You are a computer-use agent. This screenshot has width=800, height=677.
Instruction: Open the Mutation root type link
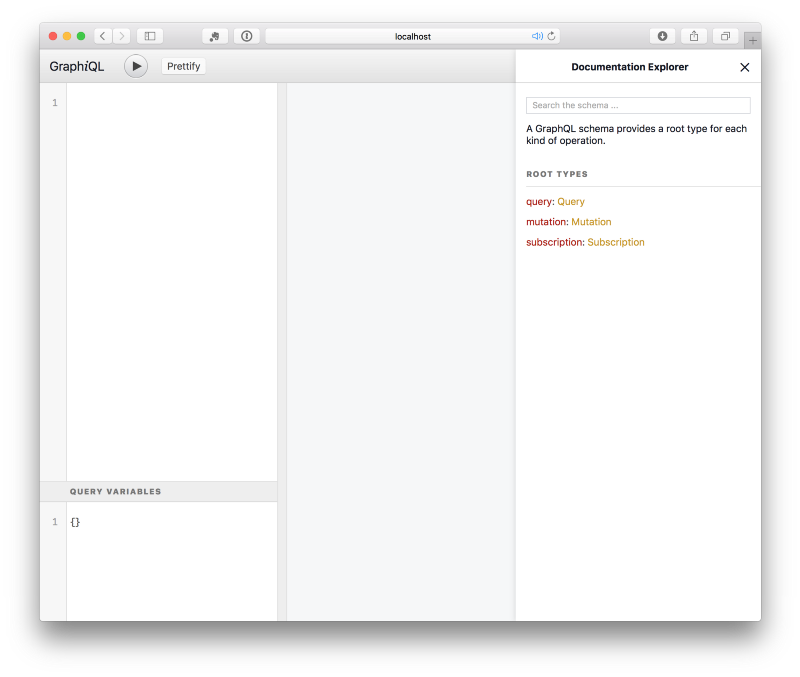pos(591,222)
